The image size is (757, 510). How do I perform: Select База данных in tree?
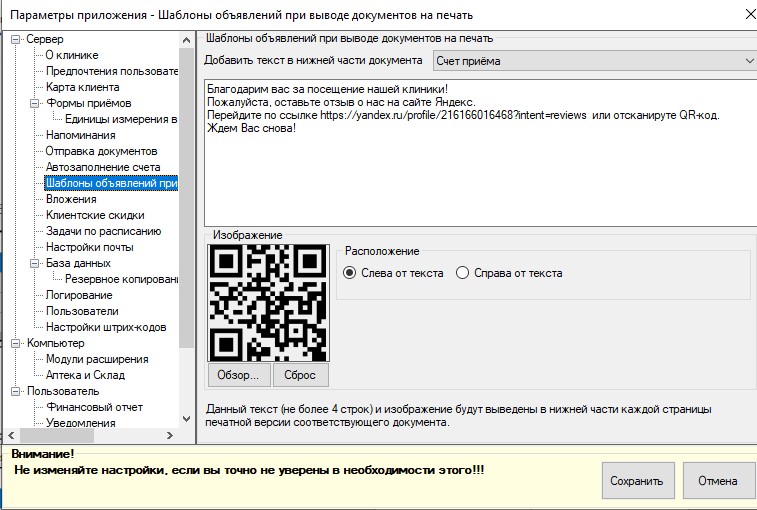click(78, 263)
